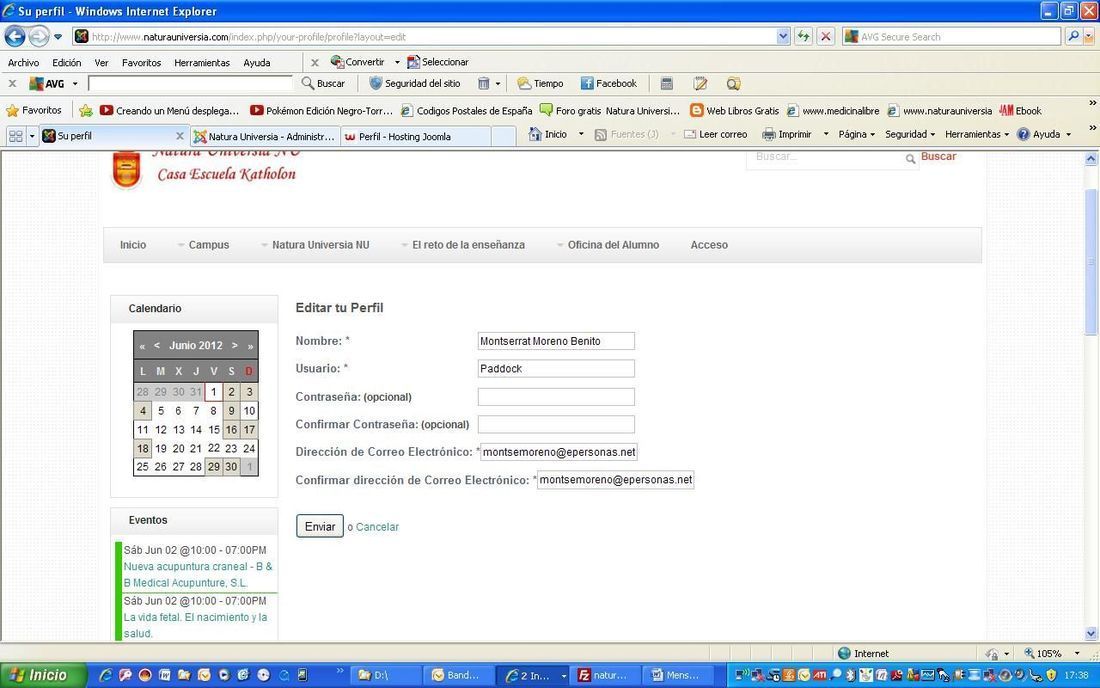Viewport: 1100px width, 688px height.
Task: Click the Contraseña password field
Action: pos(556,396)
